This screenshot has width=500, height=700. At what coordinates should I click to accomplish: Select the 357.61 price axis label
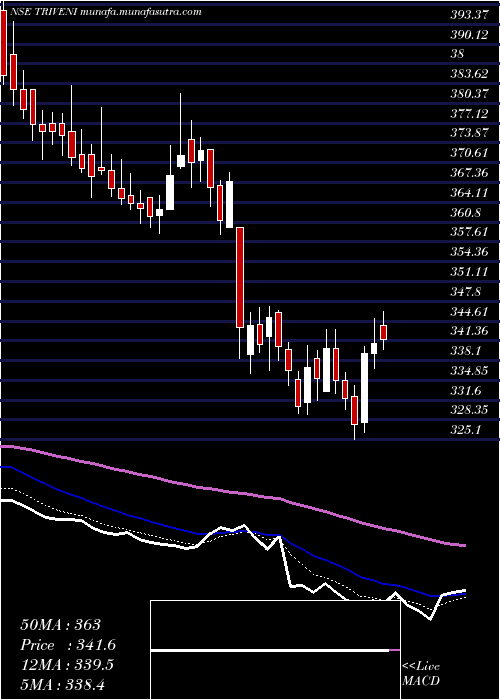point(471,232)
